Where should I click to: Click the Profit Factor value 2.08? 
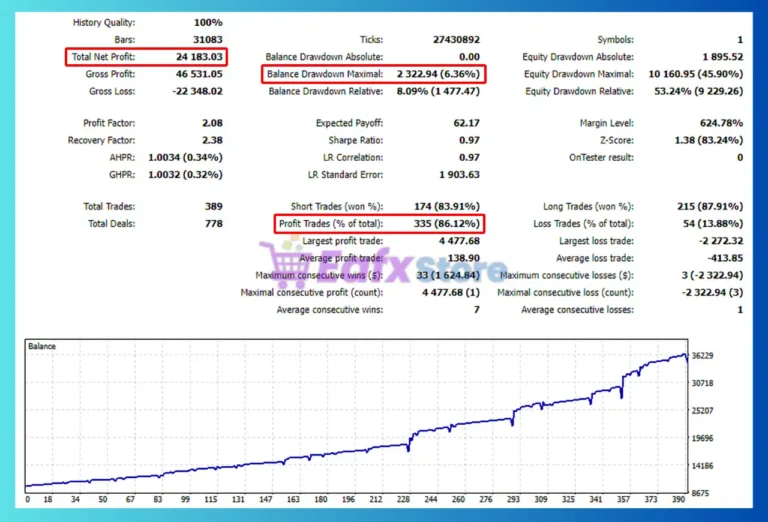(213, 123)
